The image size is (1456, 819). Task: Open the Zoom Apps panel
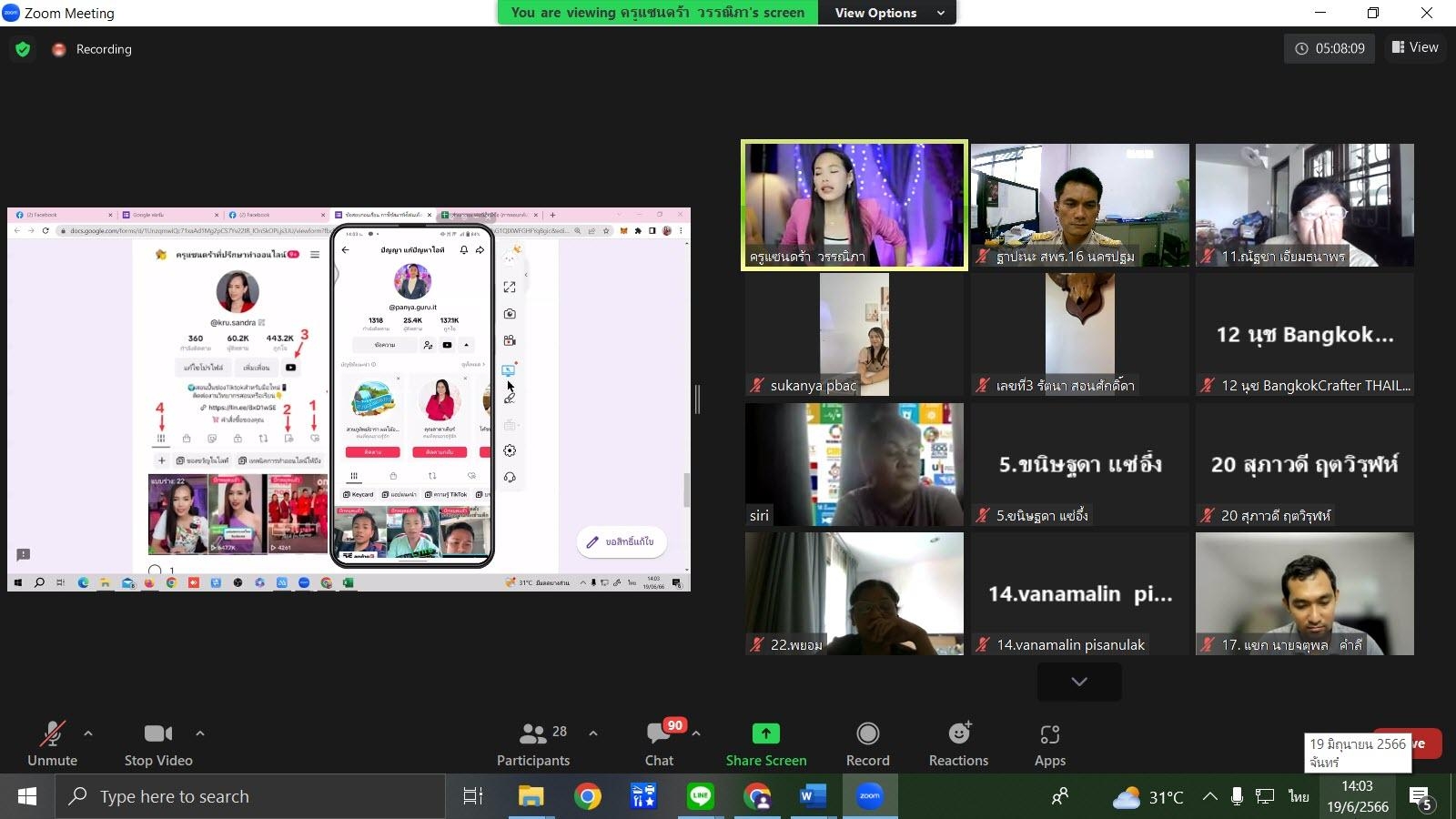tap(1049, 743)
